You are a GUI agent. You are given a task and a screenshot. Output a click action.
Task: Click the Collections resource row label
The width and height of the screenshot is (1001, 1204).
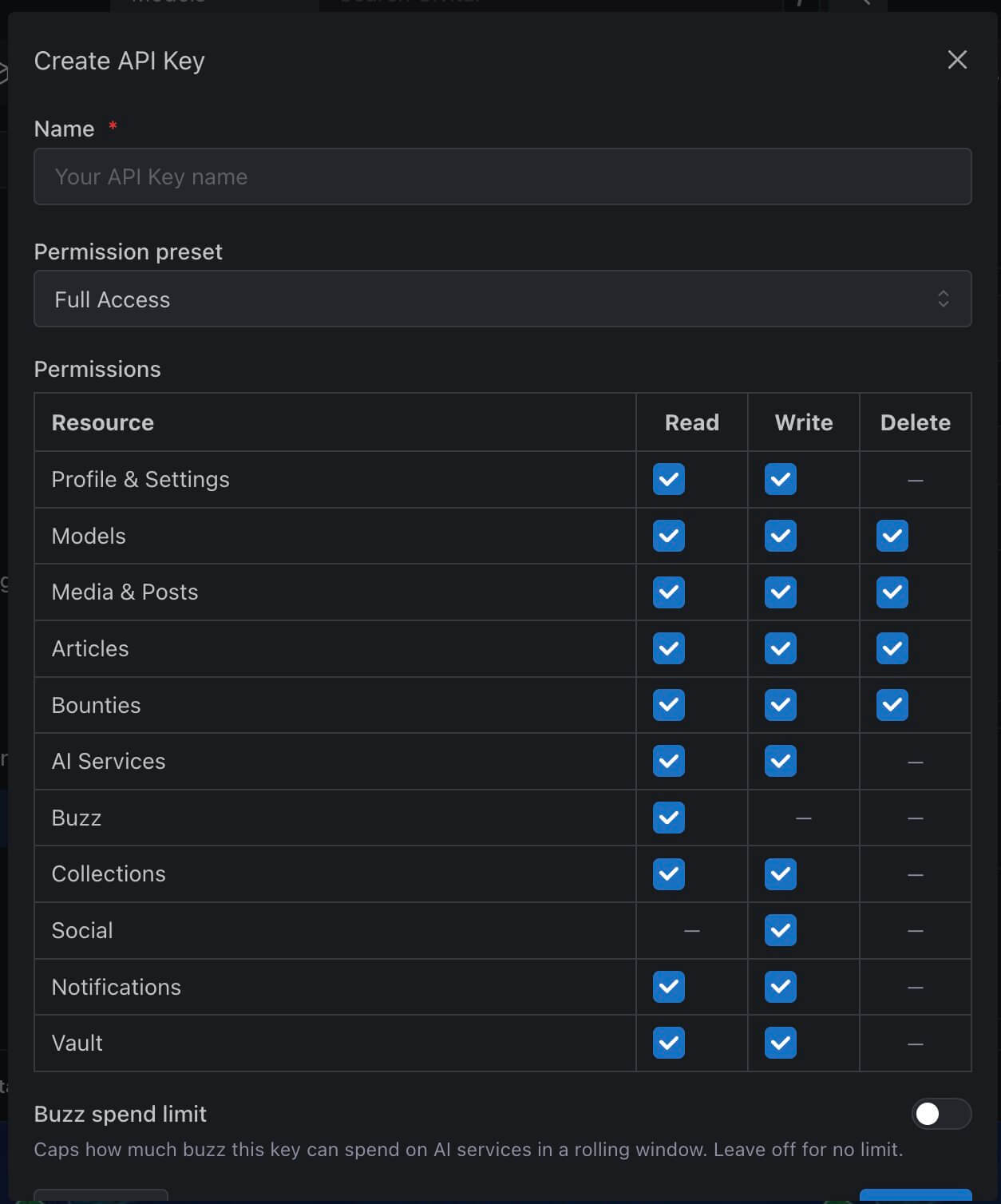(x=109, y=873)
